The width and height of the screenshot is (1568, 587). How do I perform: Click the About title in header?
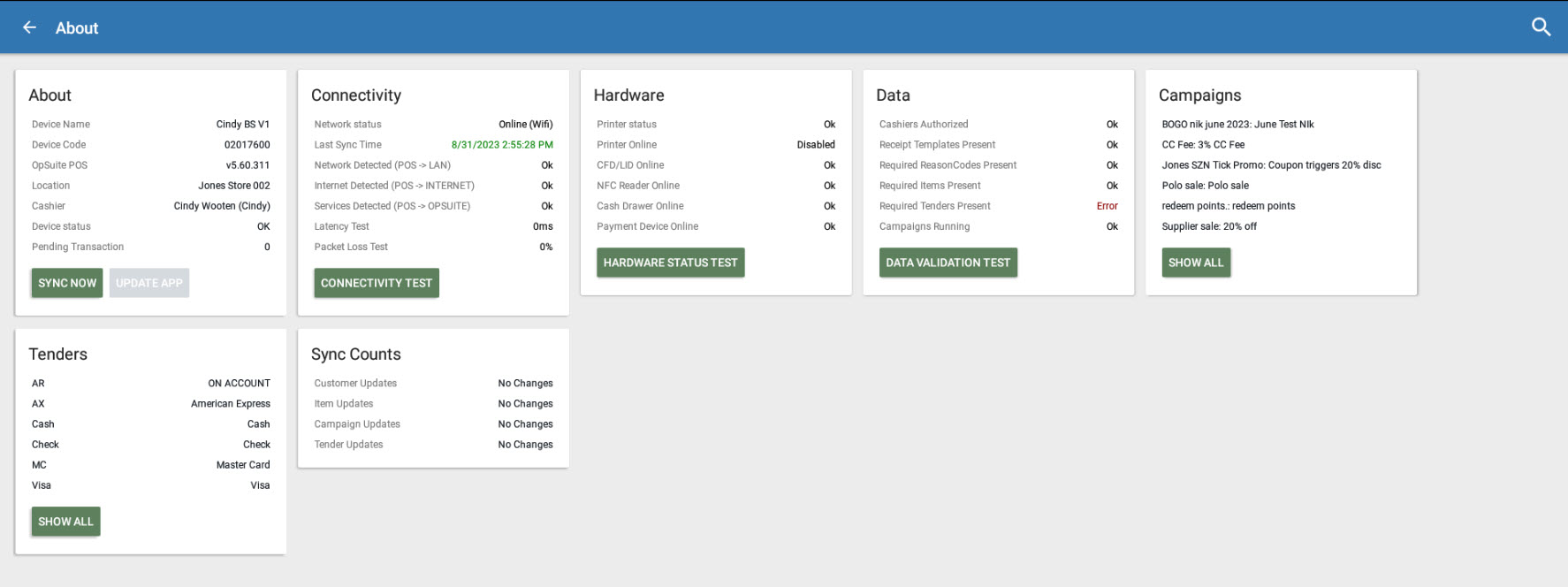tap(77, 28)
